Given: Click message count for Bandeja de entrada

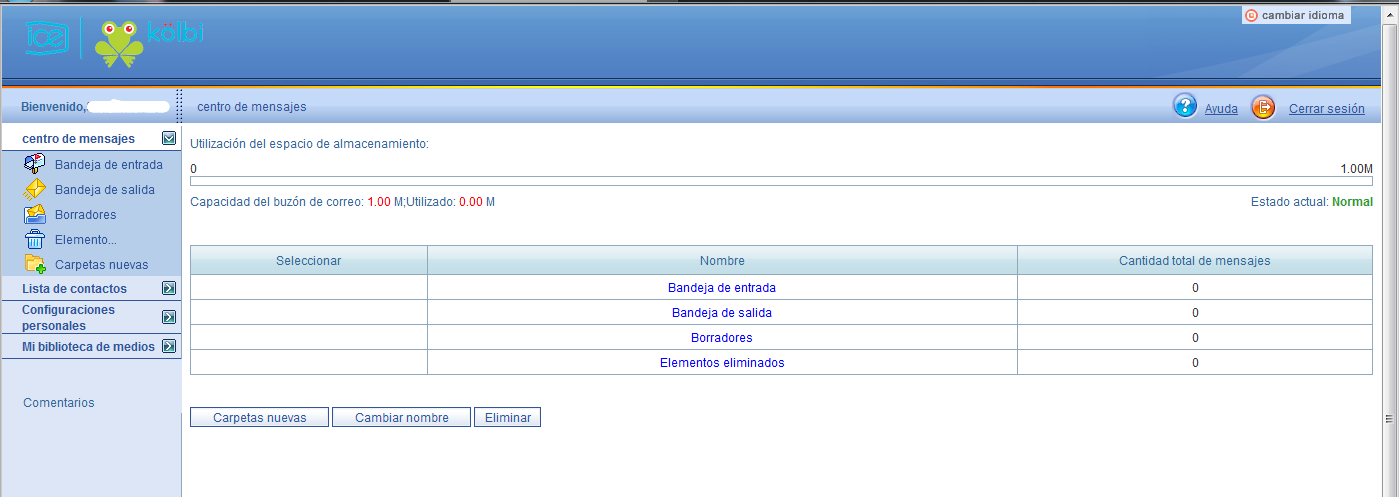Looking at the screenshot, I should (x=1195, y=288).
